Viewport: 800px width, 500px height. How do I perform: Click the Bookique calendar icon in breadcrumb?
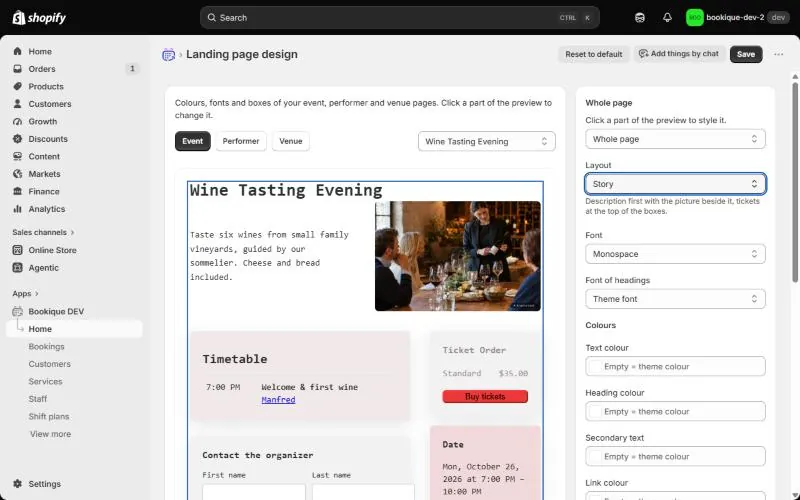click(x=168, y=55)
